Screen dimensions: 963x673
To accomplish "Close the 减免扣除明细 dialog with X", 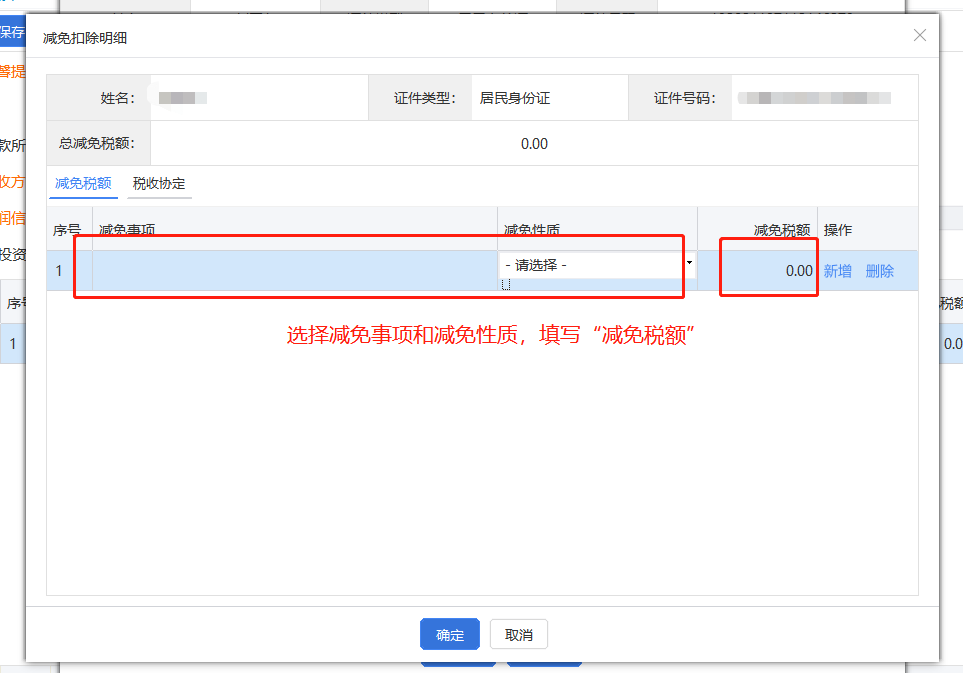I will point(920,36).
